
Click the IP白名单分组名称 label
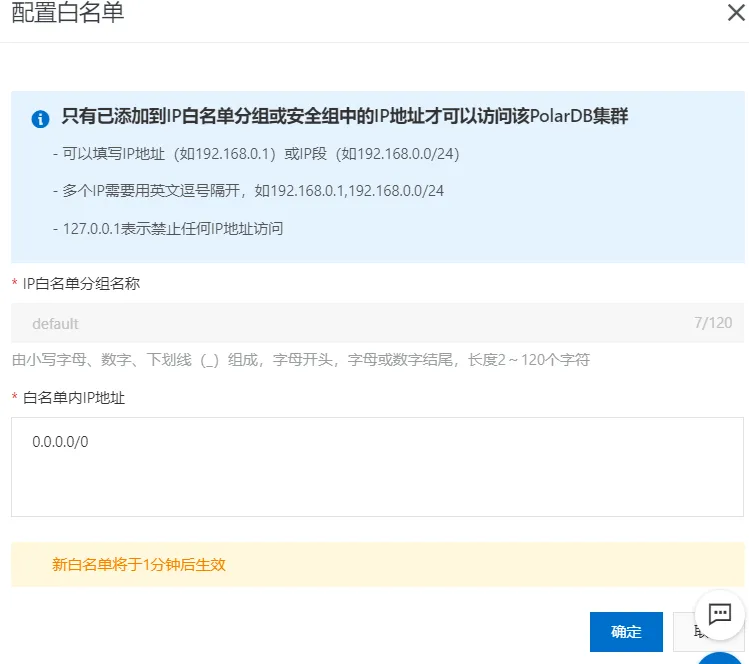coord(81,284)
